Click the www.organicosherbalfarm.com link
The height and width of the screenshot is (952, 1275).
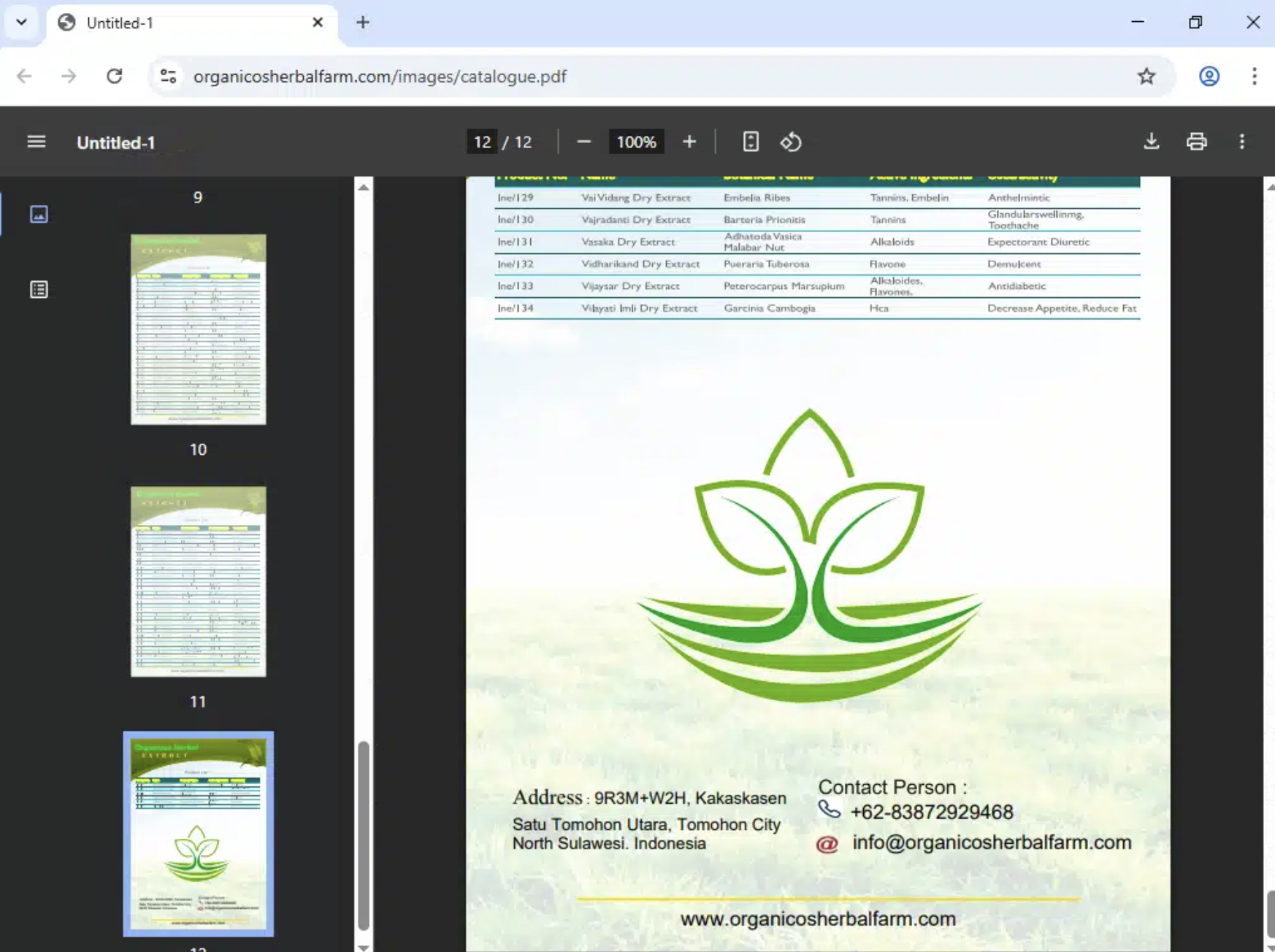click(x=818, y=918)
